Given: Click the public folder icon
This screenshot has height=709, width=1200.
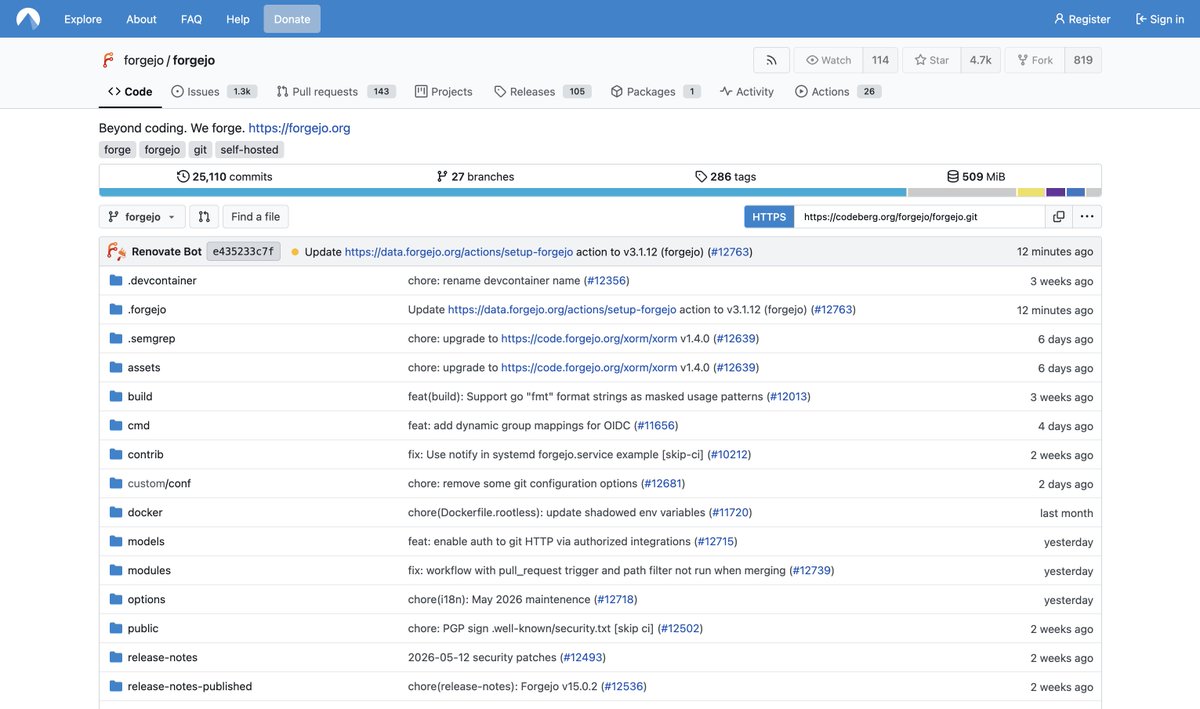Looking at the screenshot, I should pos(116,629).
